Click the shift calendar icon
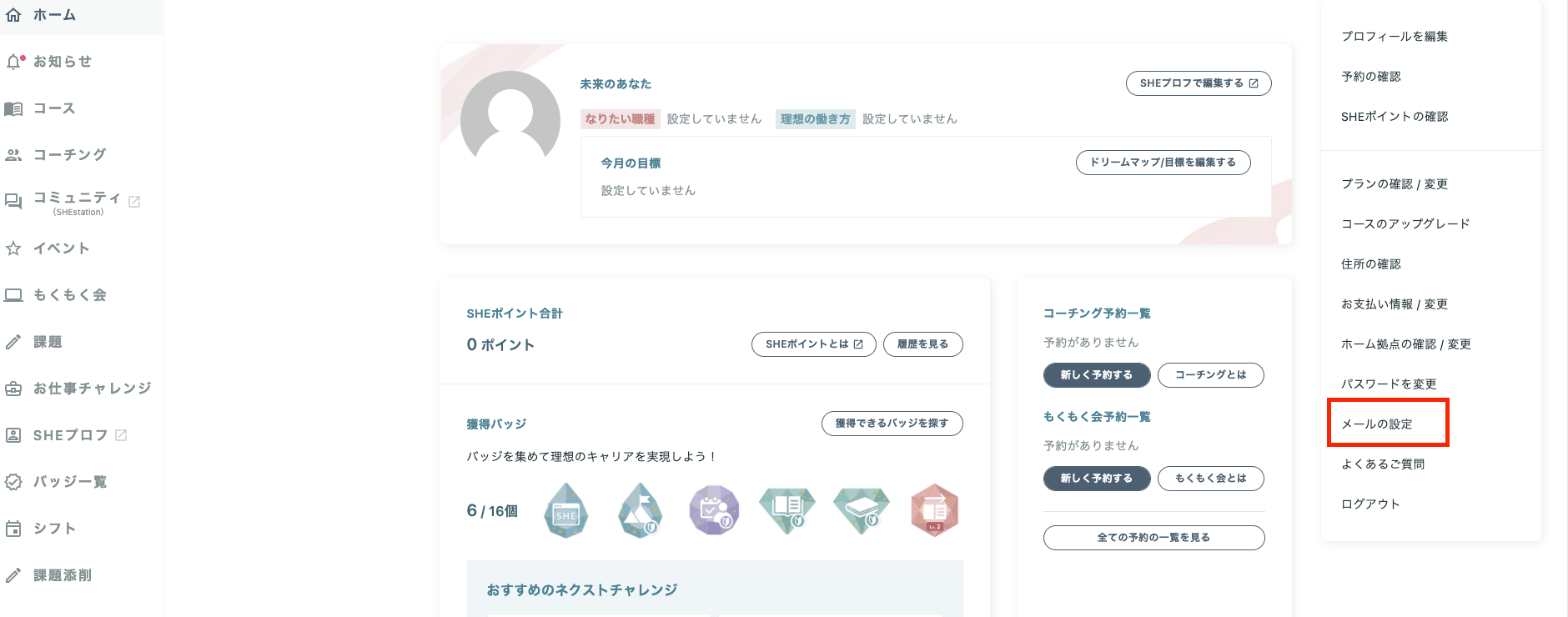This screenshot has width=1568, height=617. [13, 529]
